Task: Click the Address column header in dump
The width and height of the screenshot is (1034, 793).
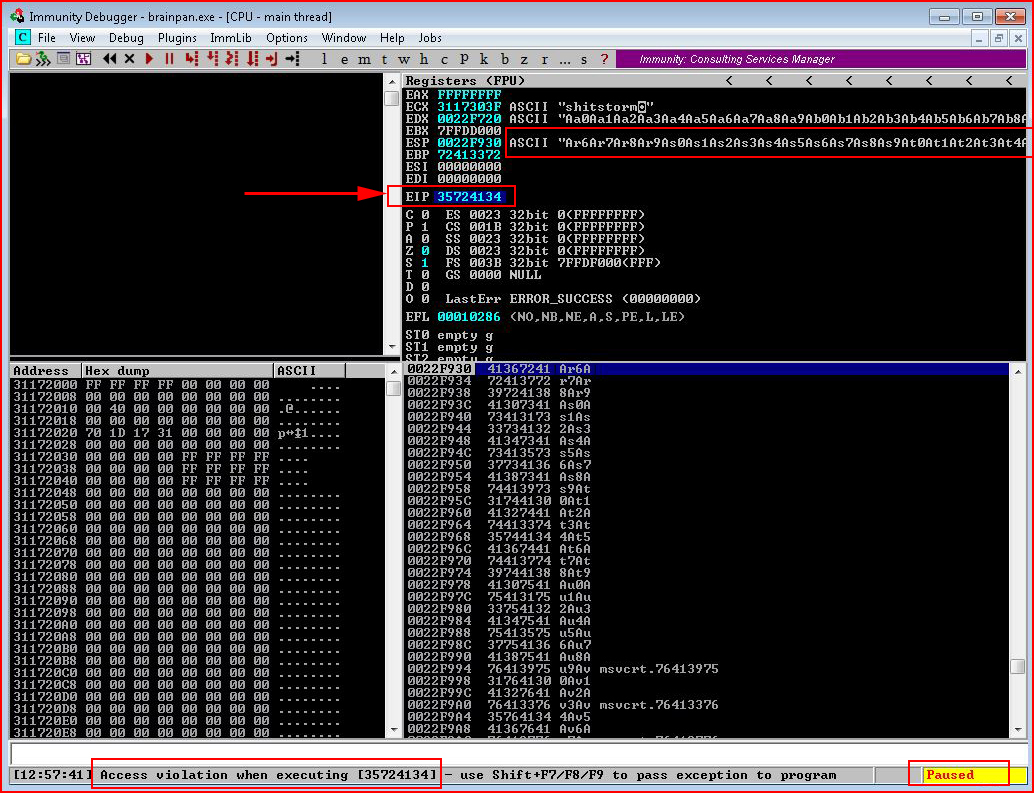Action: pyautogui.click(x=46, y=370)
